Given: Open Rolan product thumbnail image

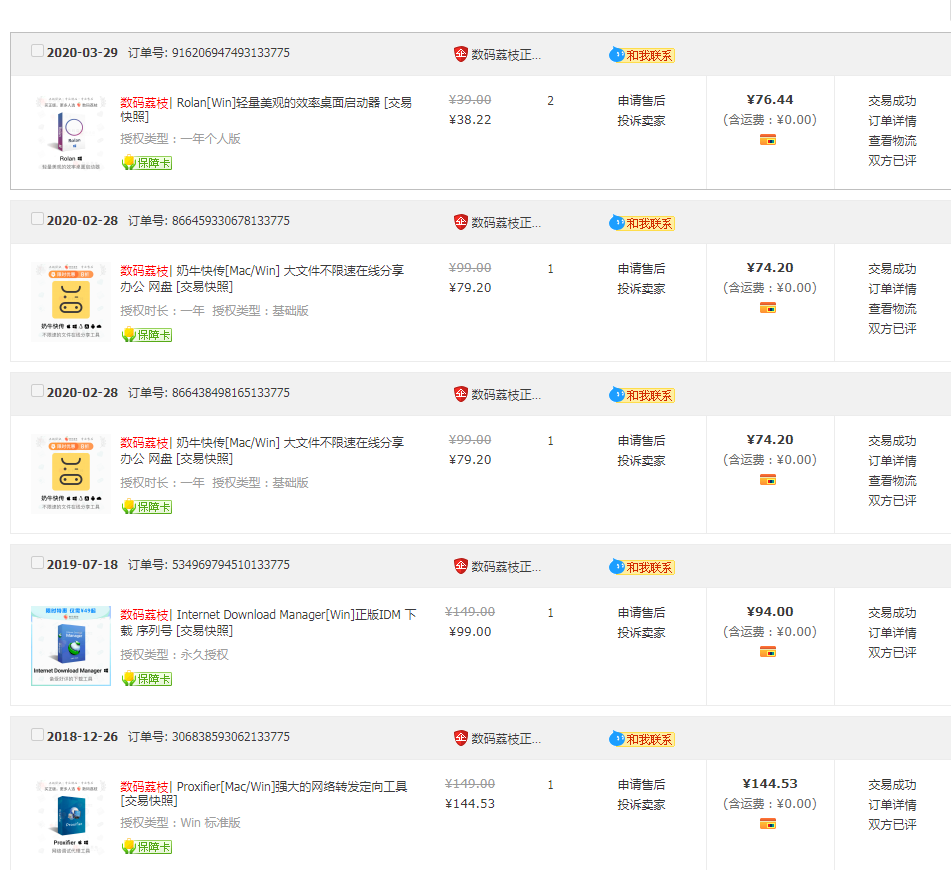Looking at the screenshot, I should coord(71,132).
